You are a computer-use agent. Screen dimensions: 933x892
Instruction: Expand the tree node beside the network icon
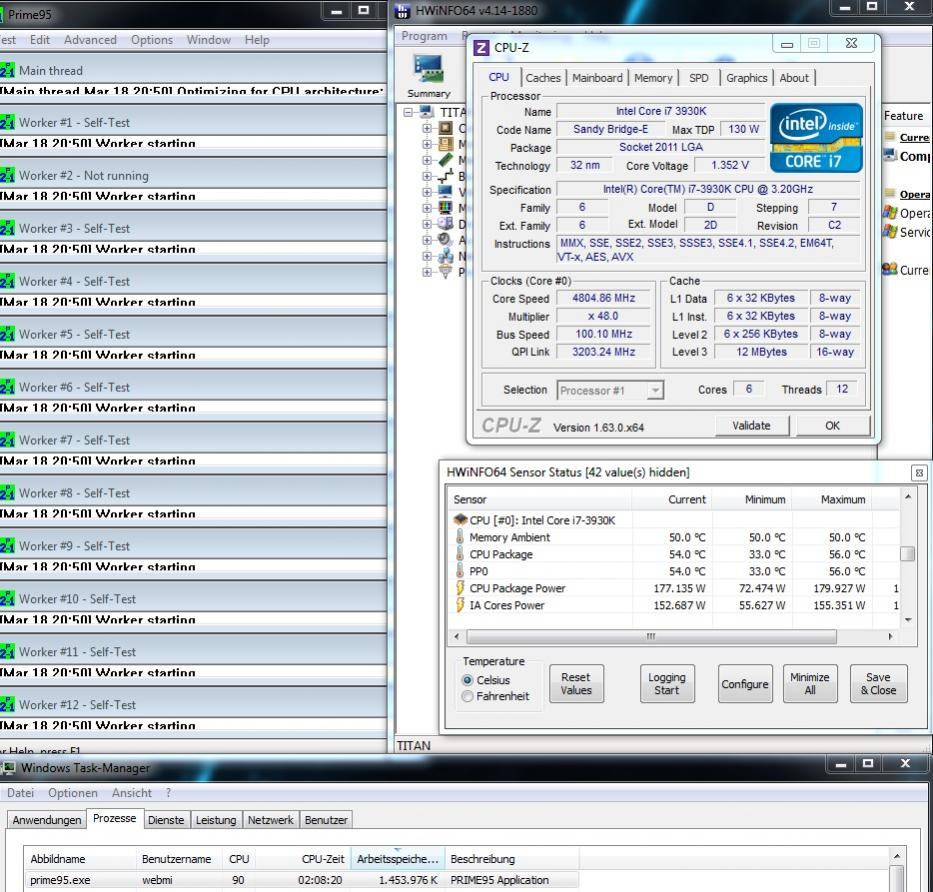click(427, 256)
